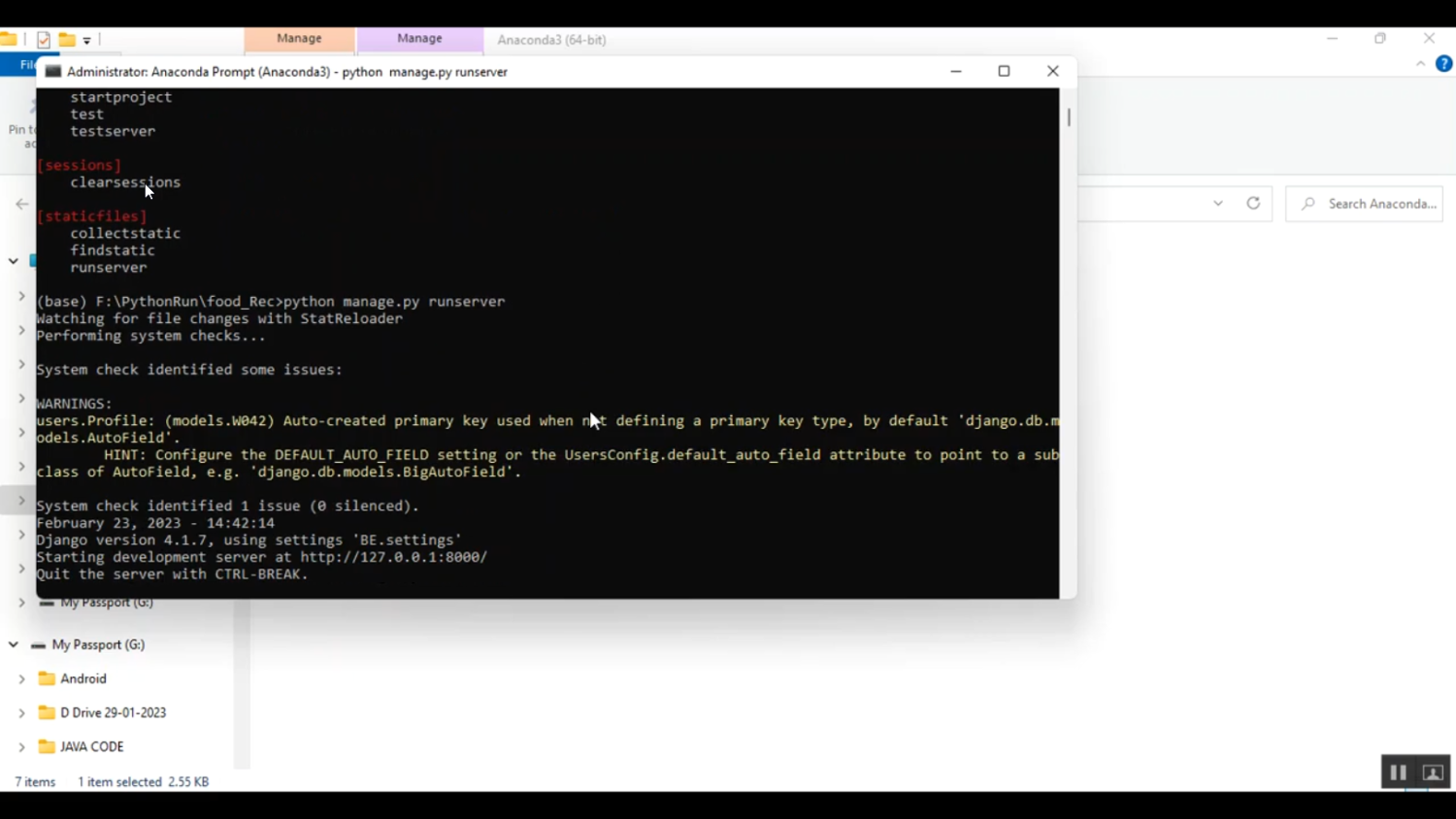Click the "WARNINGS:" line in the prompt
1456x819 pixels.
coord(75,404)
